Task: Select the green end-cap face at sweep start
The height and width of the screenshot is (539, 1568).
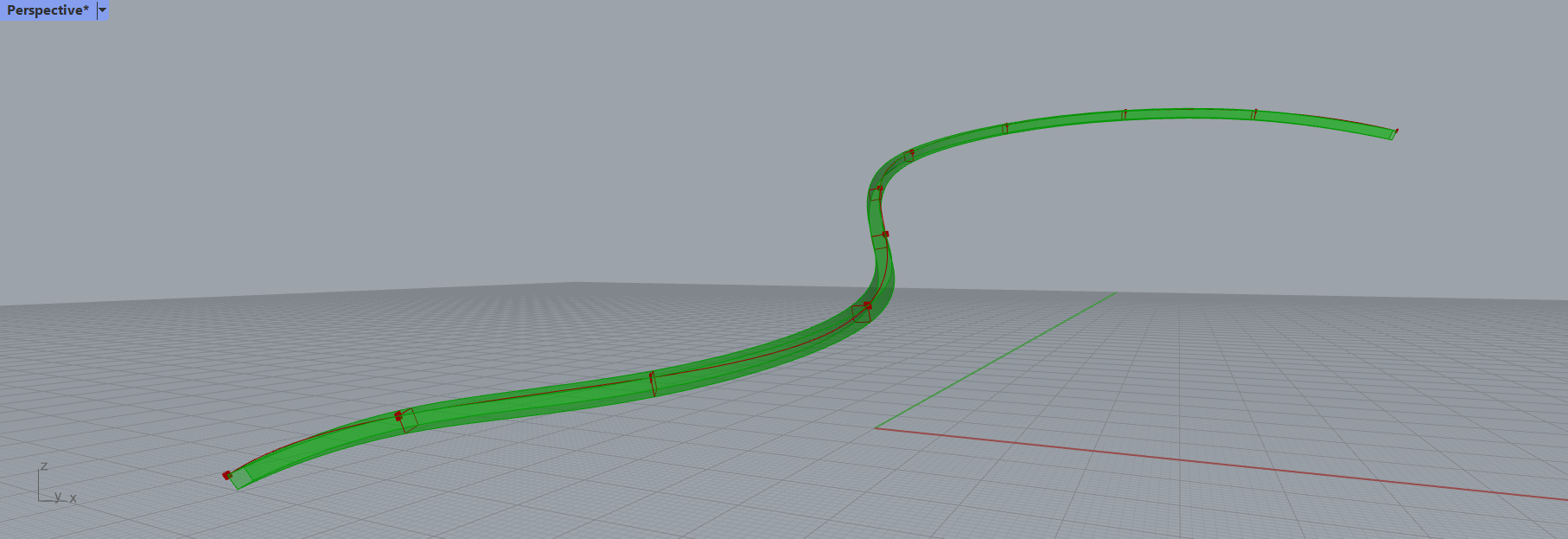Action: [x=241, y=478]
